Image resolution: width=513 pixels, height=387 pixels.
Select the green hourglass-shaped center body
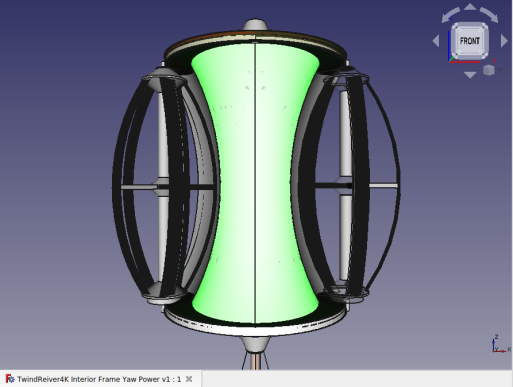pos(255,183)
